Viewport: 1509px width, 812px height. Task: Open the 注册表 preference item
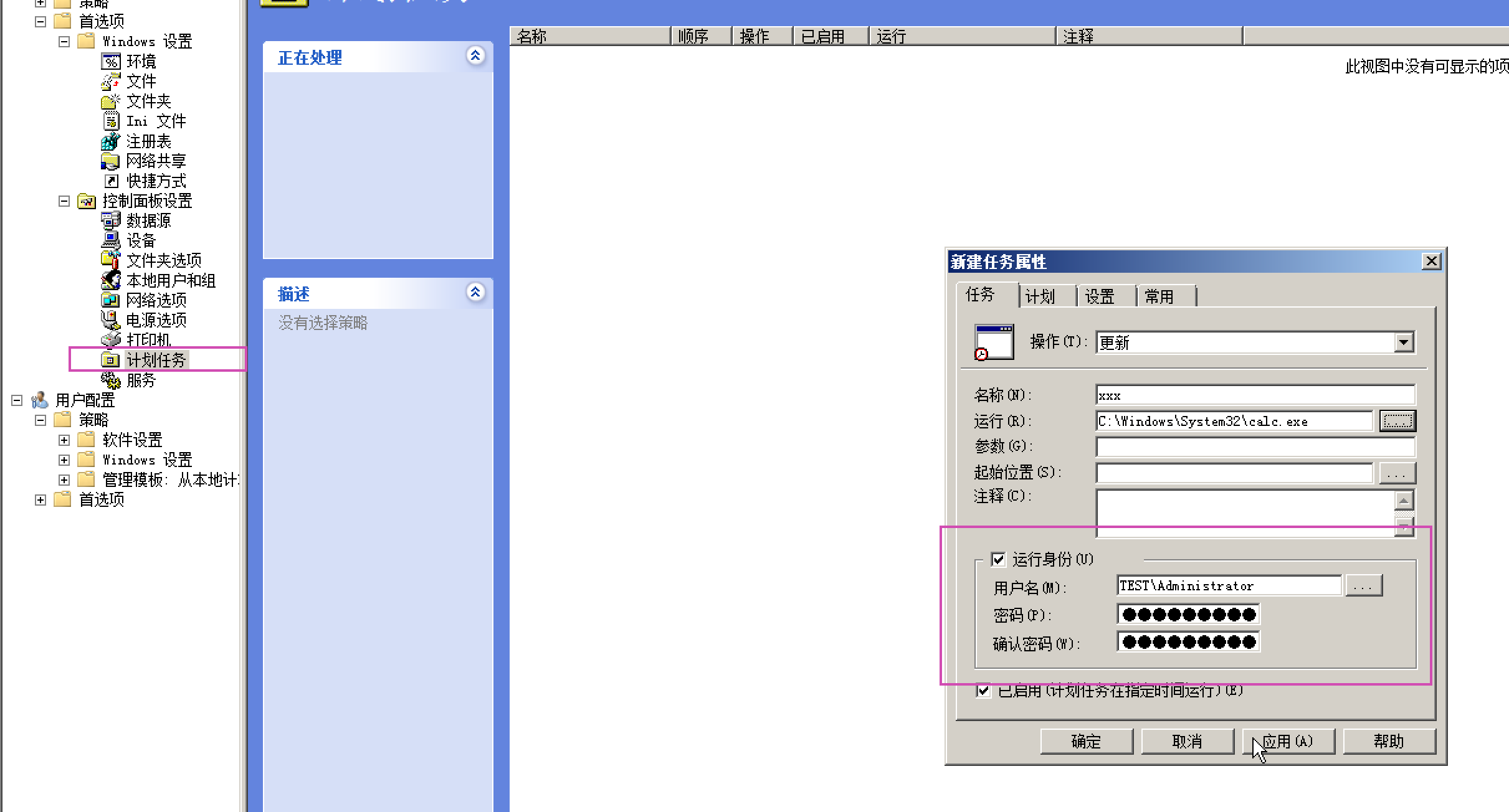point(148,141)
